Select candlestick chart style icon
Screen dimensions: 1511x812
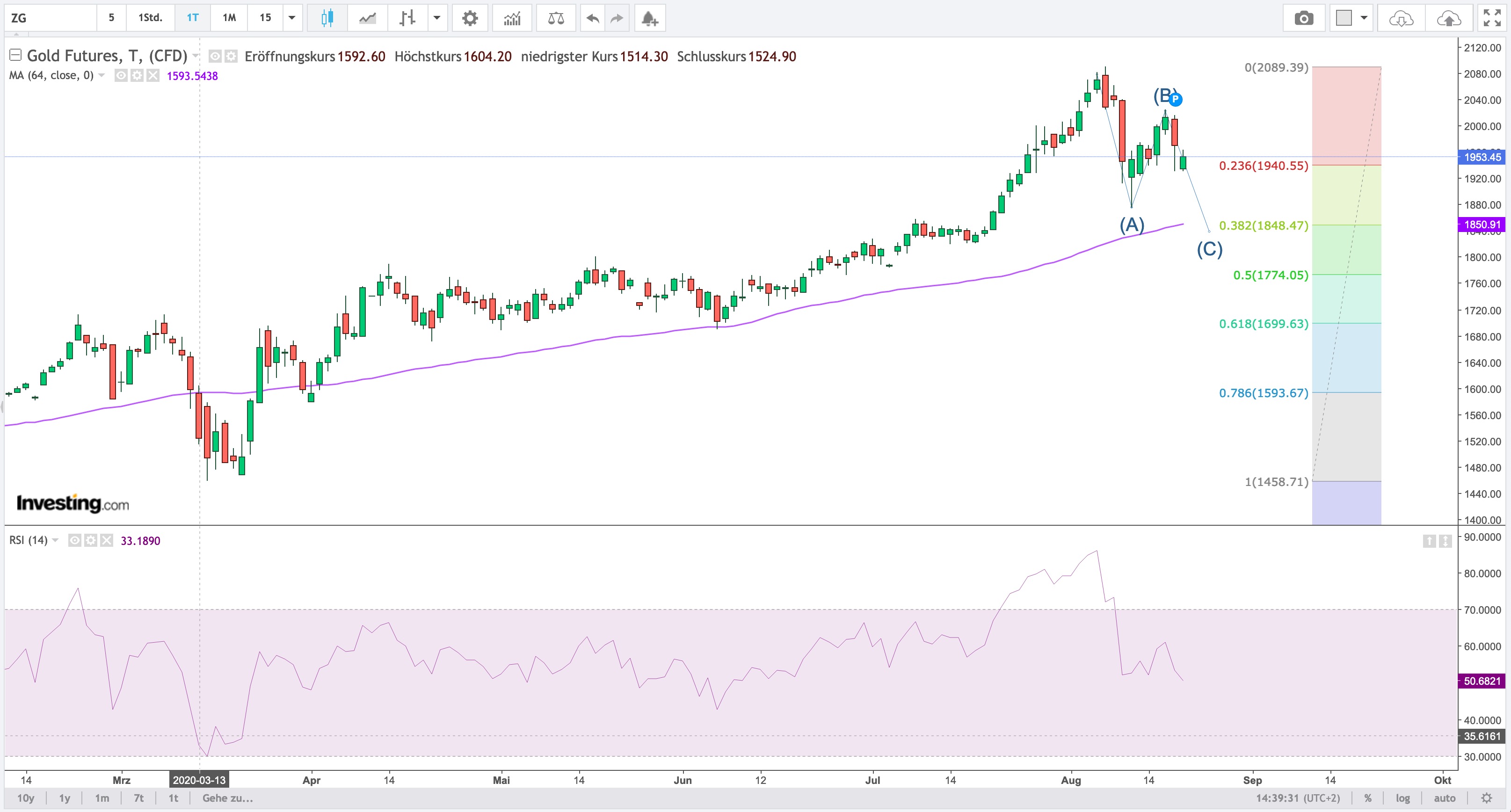point(327,18)
